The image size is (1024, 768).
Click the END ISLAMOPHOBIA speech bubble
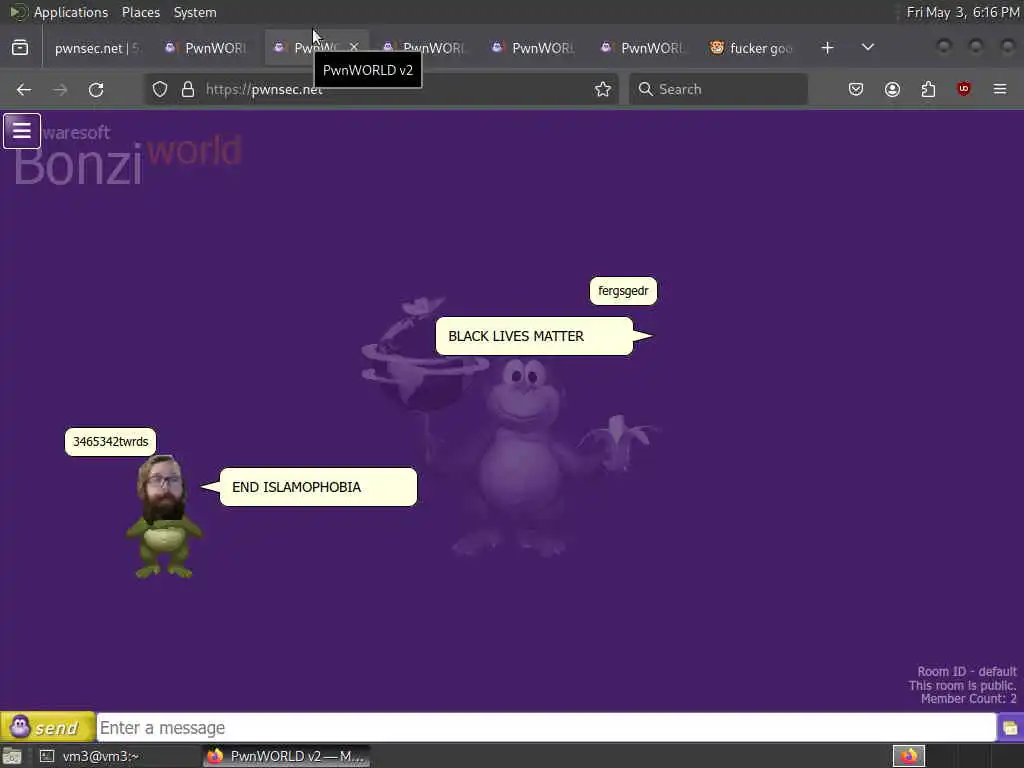[x=318, y=487]
